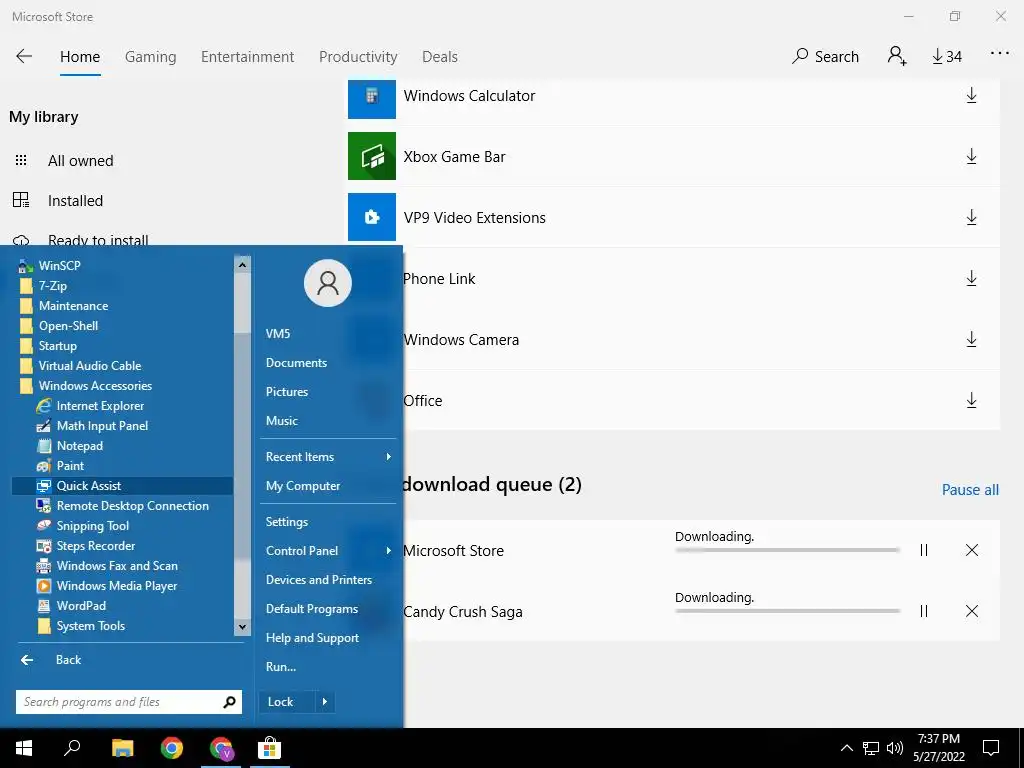Click Microsoft Store download progress bar
The height and width of the screenshot is (768, 1024).
[x=788, y=550]
